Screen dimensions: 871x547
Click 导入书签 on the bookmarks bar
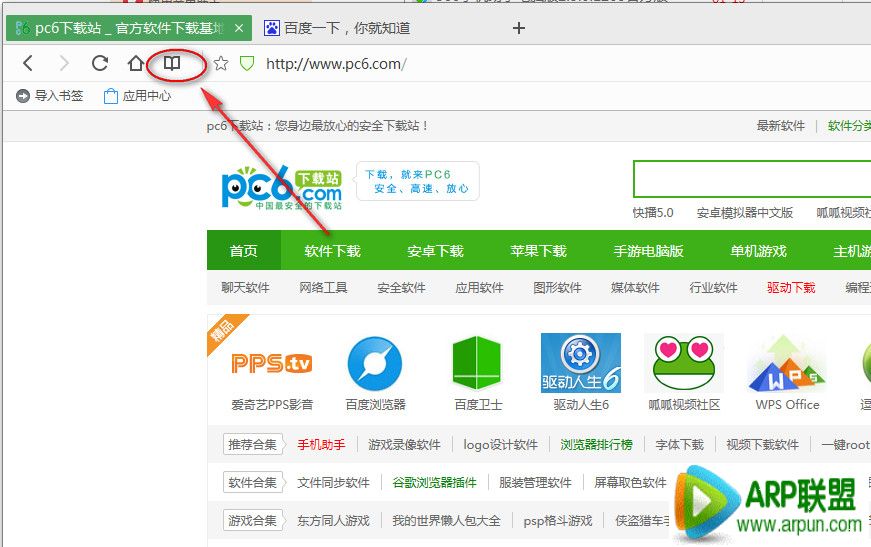click(x=49, y=96)
